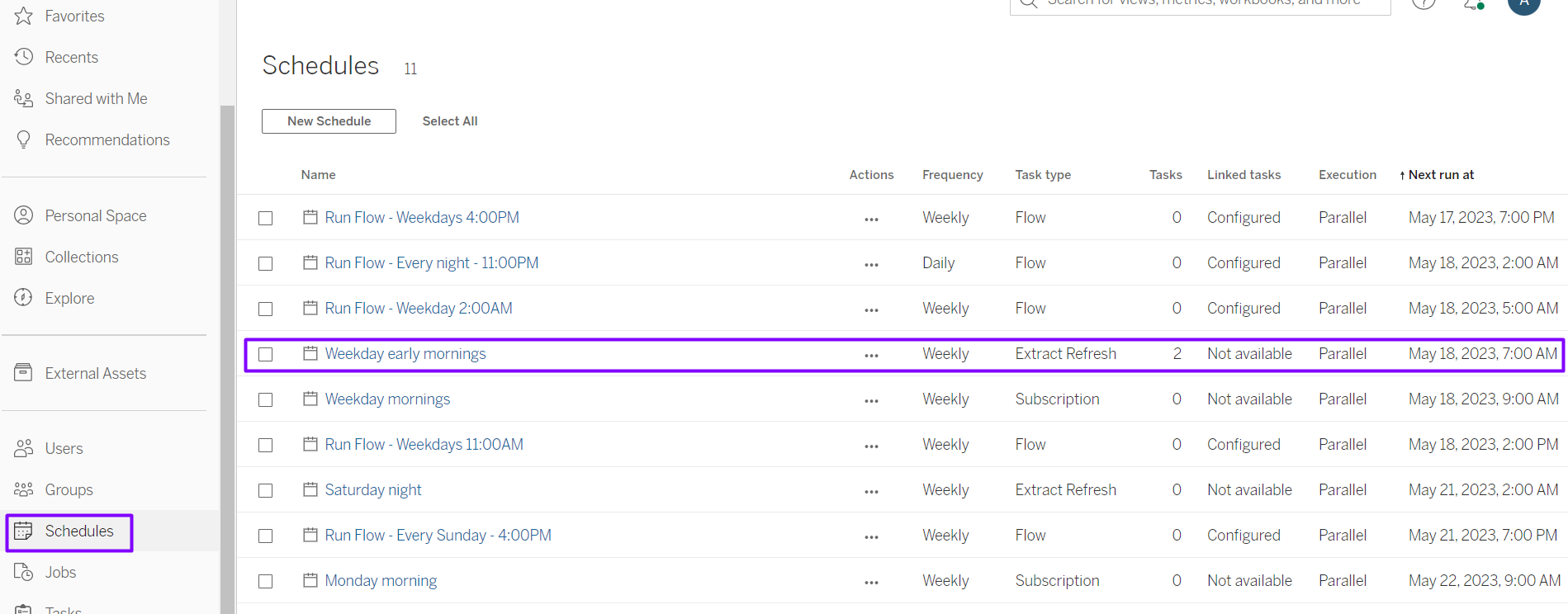Open the Run Flow - Weekdays 4:00PM schedule link
Viewport: 1568px width, 614px height.
422,218
